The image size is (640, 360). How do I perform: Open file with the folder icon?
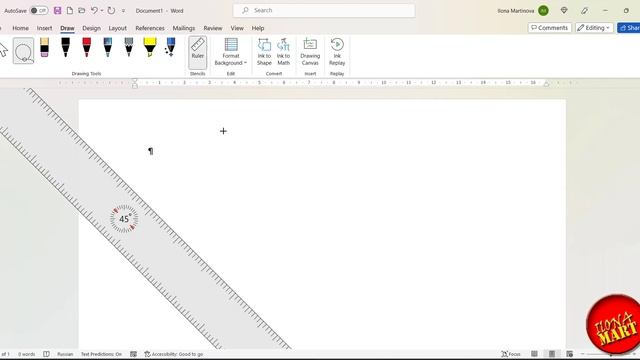pyautogui.click(x=82, y=11)
